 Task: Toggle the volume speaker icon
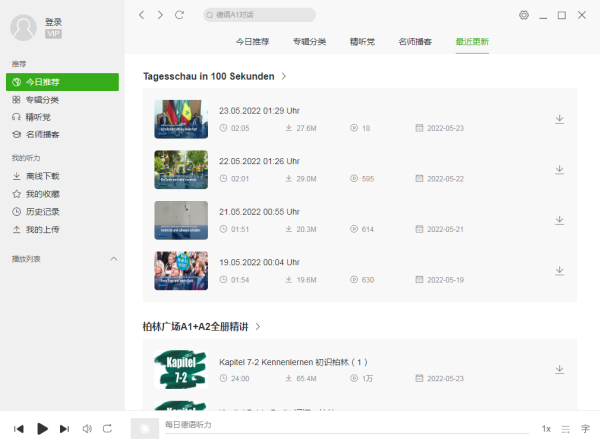click(x=87, y=429)
